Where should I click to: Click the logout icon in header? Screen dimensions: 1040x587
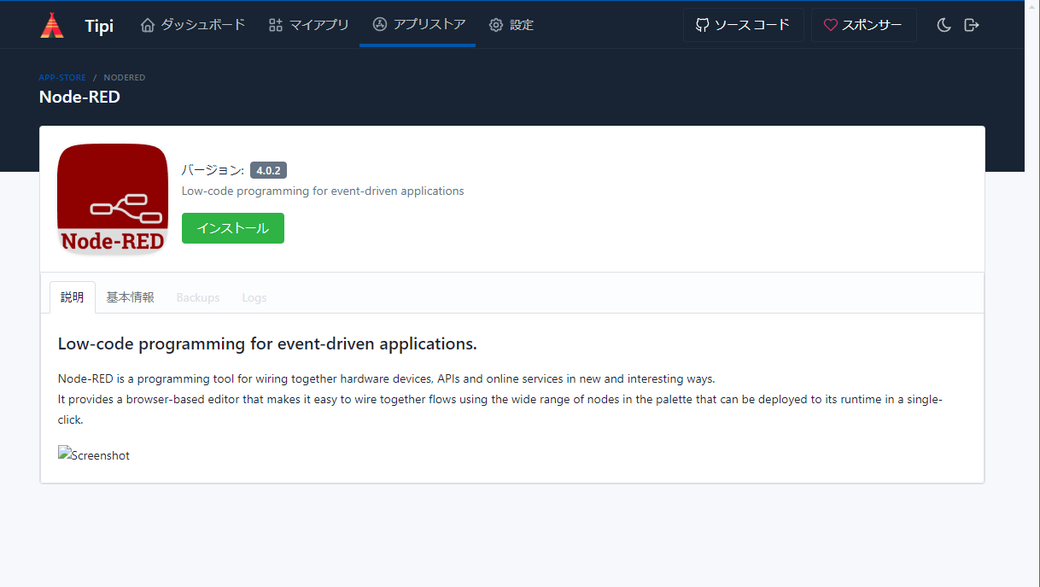(971, 25)
